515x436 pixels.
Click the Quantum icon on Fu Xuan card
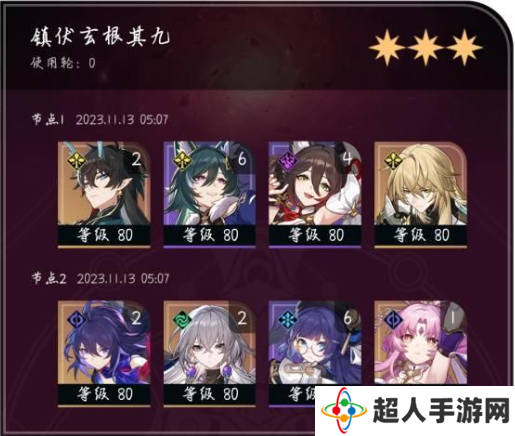click(x=393, y=320)
